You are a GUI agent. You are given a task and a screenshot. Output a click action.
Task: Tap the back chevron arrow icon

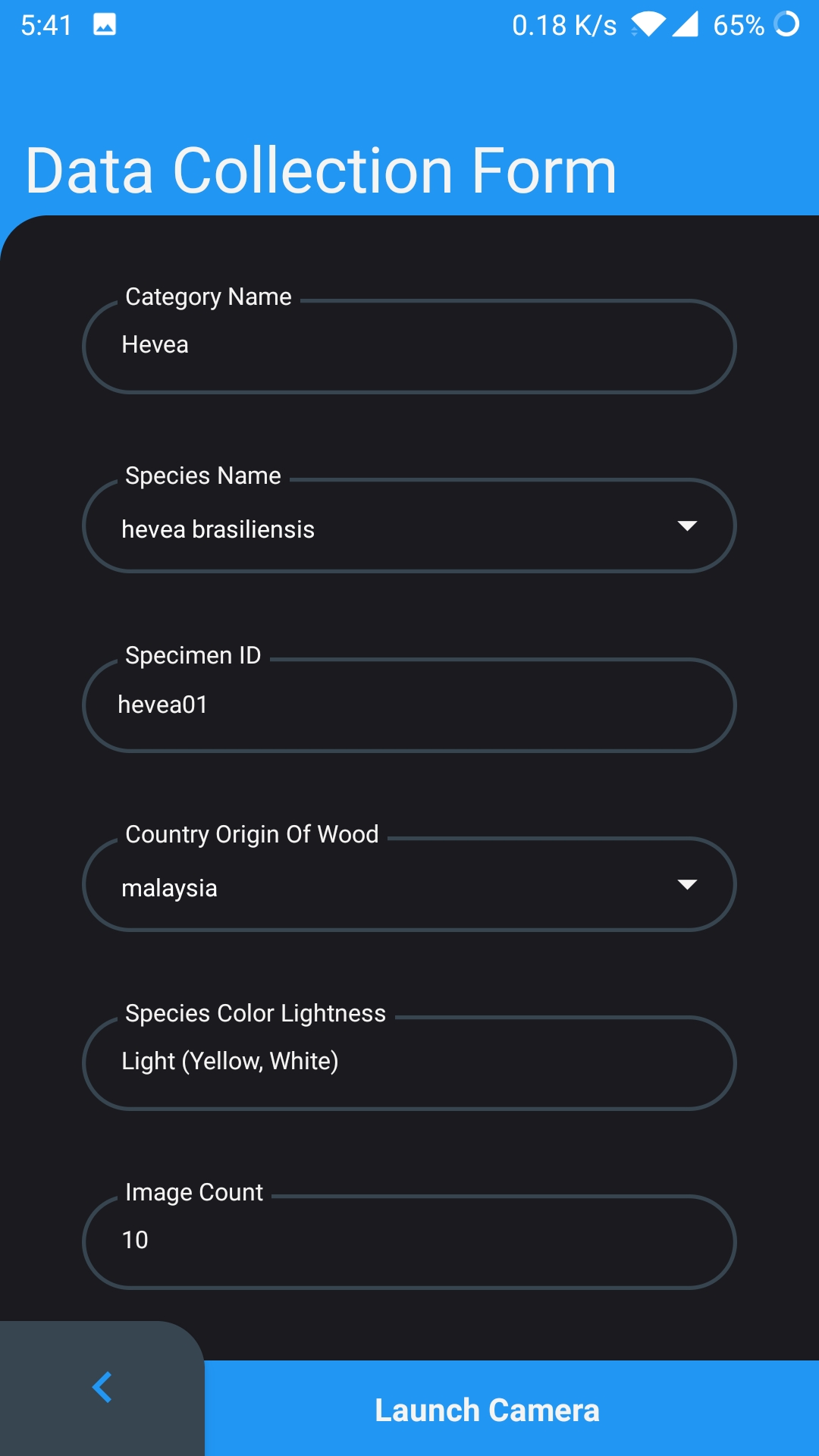coord(102,1388)
